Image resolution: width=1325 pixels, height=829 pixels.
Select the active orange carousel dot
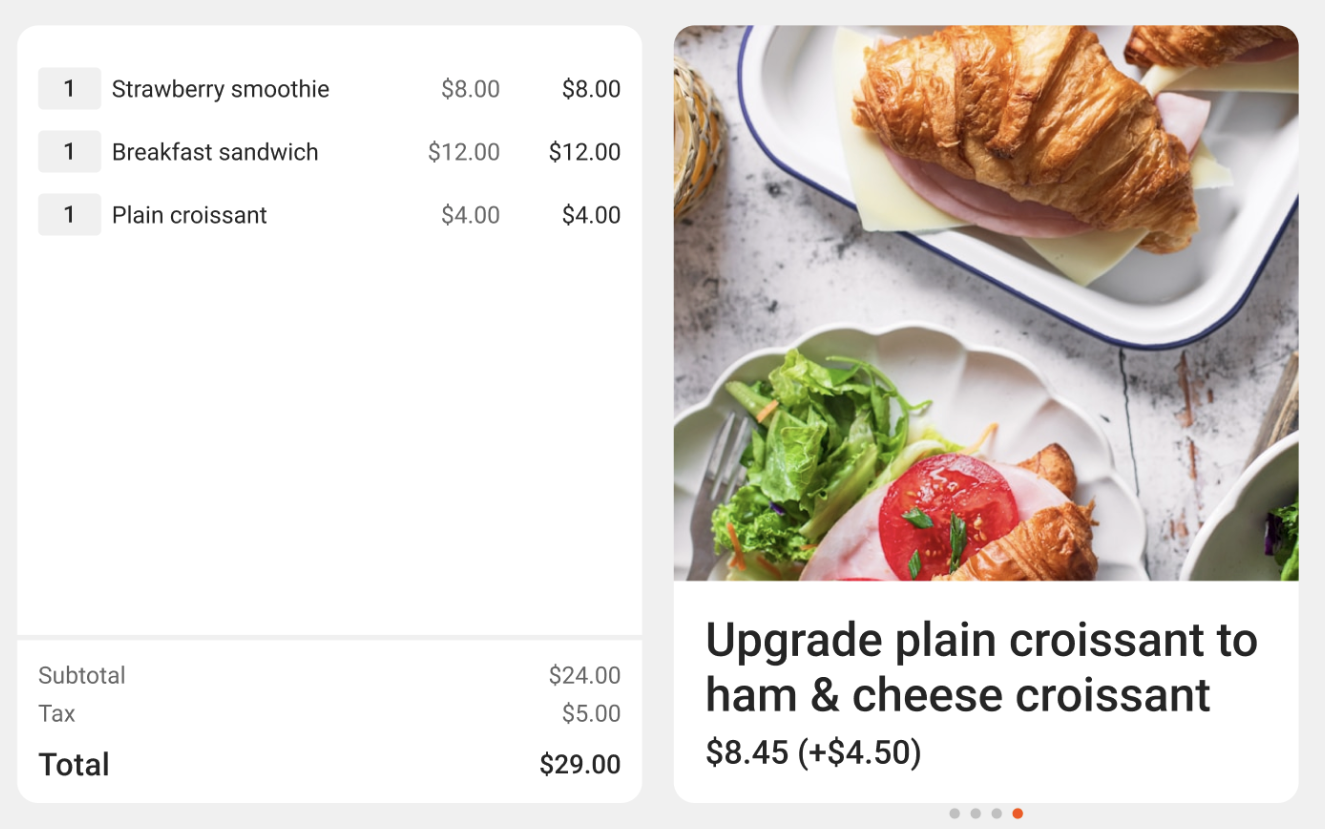(x=1017, y=814)
